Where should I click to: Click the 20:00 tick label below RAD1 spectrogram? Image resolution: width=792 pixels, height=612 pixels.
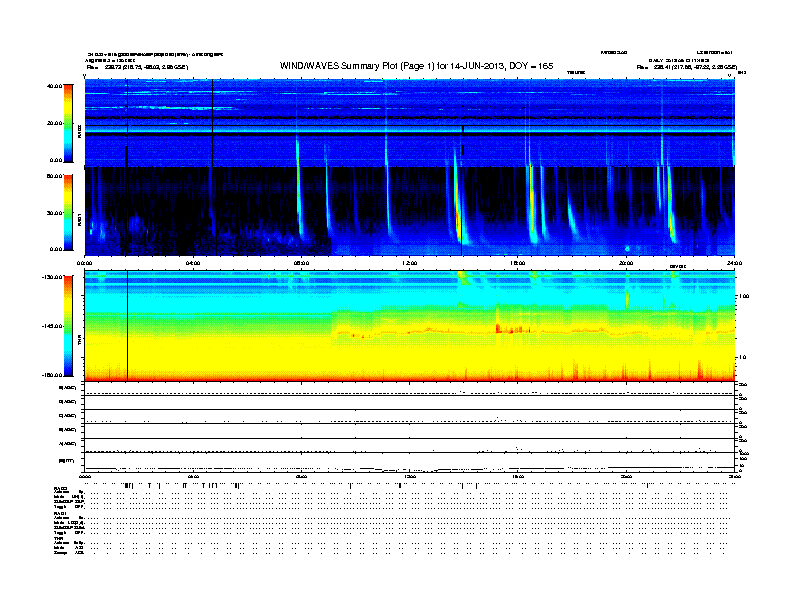pos(626,263)
